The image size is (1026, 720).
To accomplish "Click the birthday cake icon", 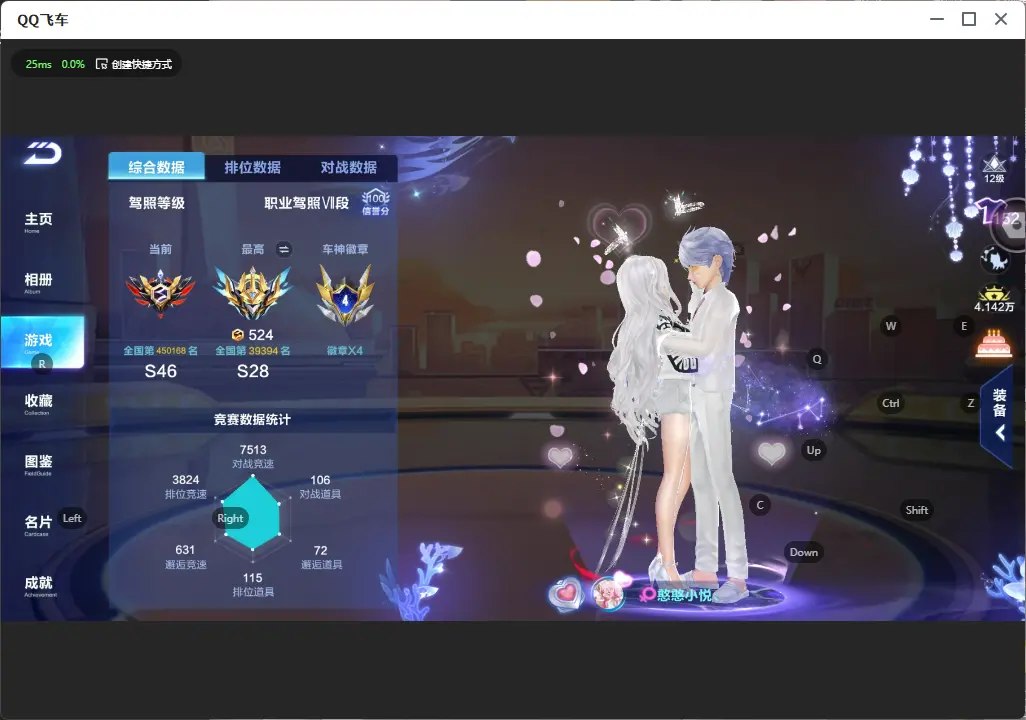I will pos(993,342).
